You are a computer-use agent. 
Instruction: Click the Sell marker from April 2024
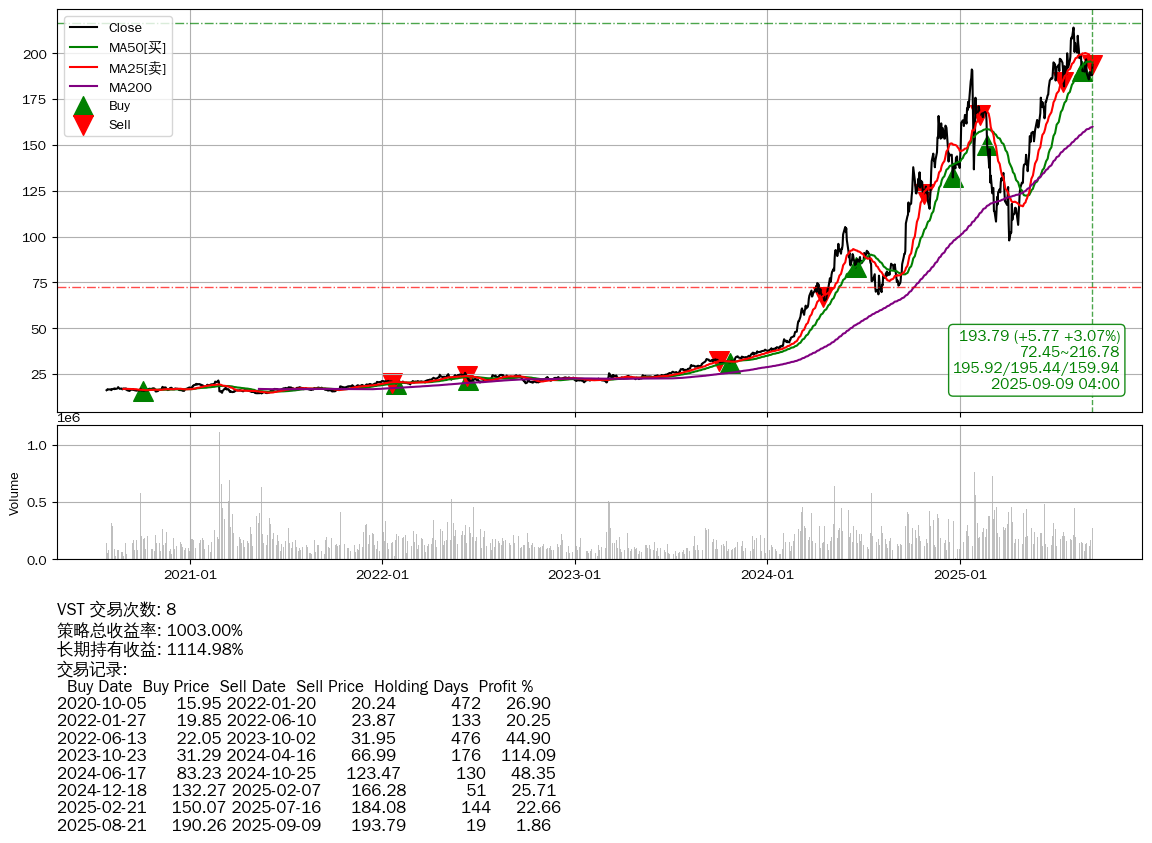point(824,297)
